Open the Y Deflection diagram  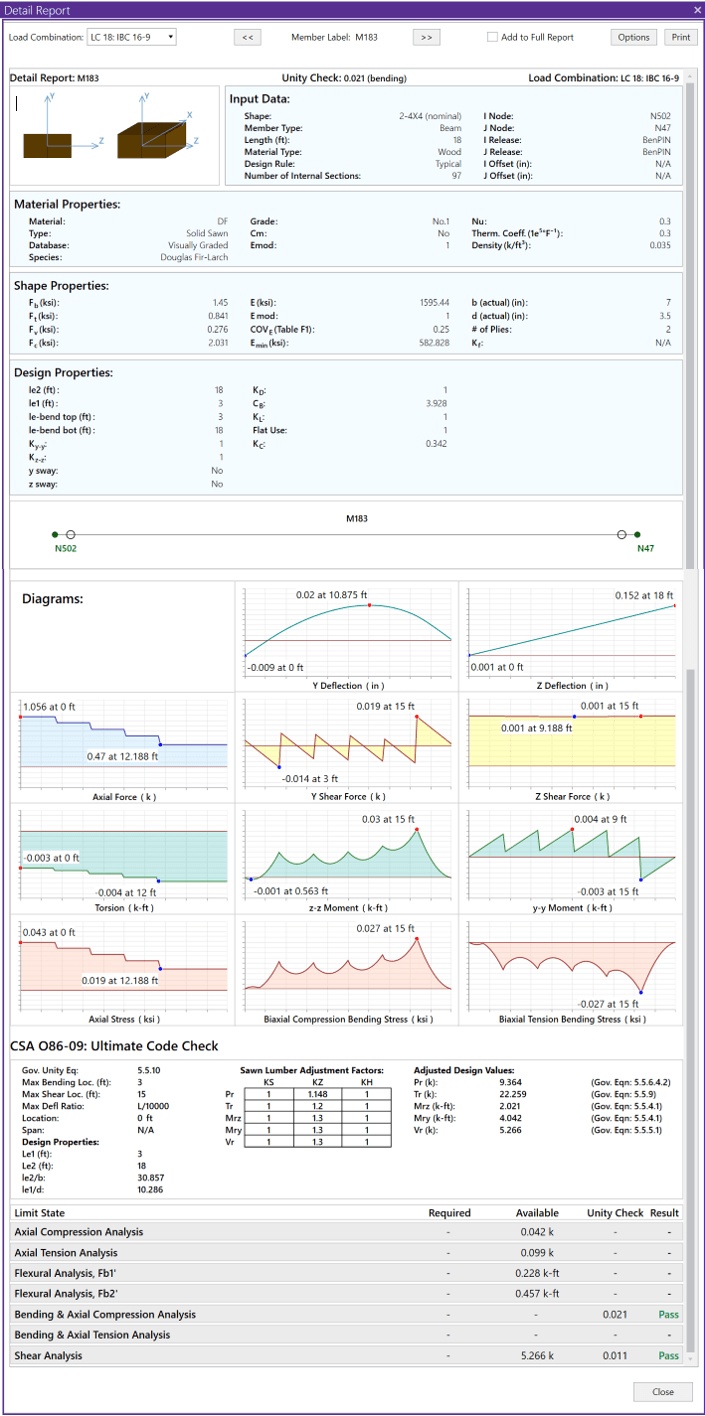point(346,636)
